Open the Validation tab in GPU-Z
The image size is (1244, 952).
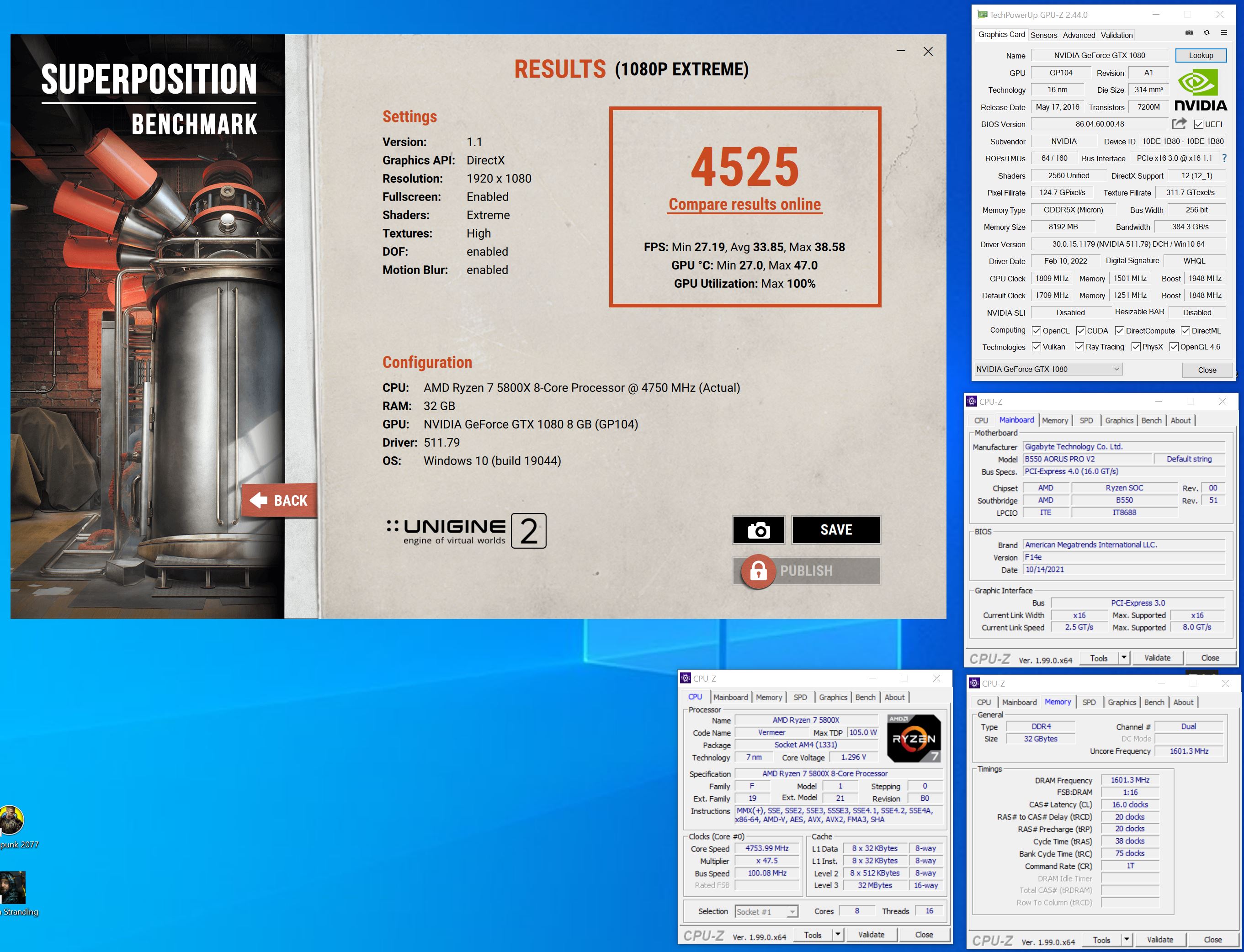coord(1116,35)
